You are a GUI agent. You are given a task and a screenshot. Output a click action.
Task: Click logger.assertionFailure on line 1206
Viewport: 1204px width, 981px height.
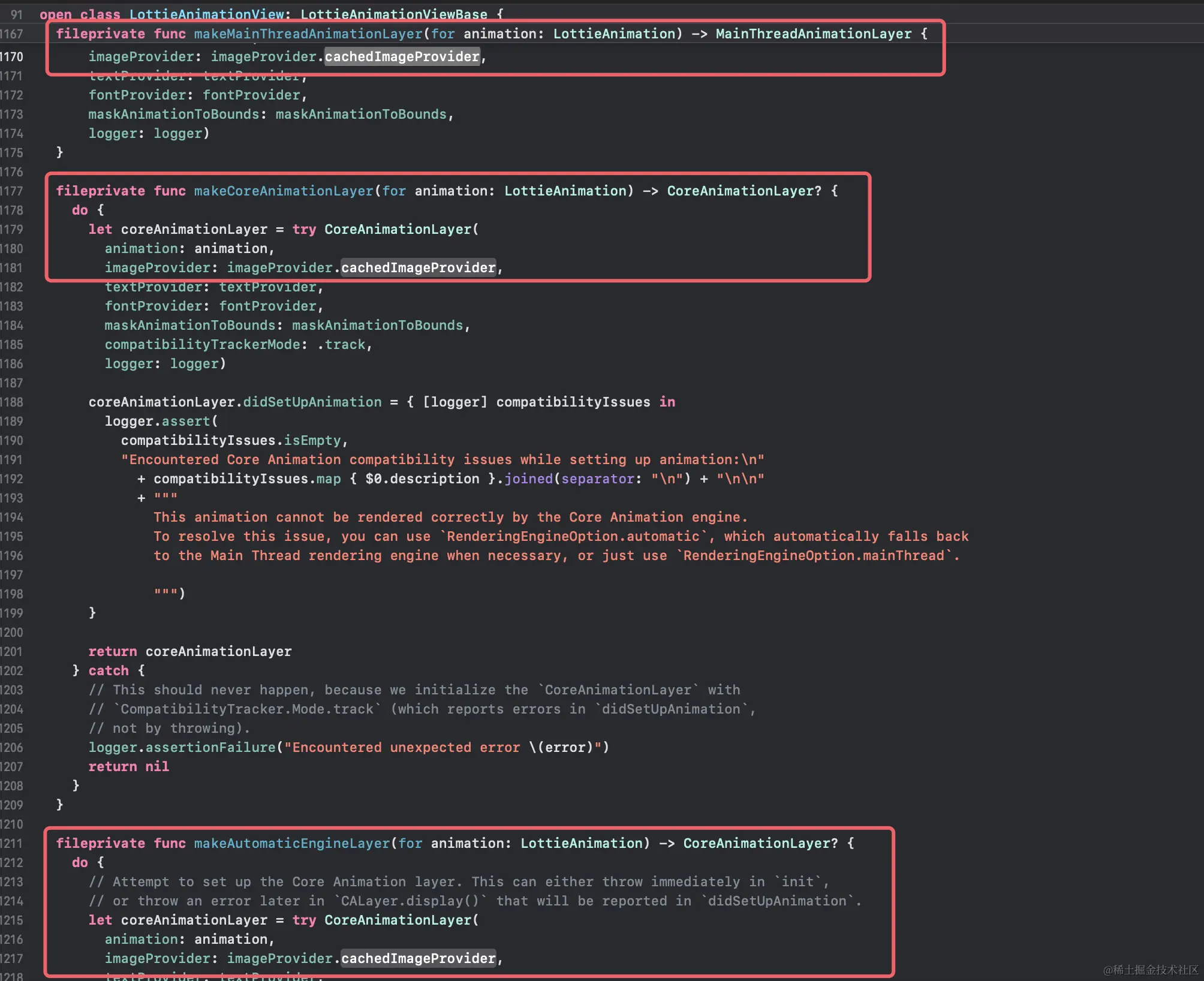[182, 748]
